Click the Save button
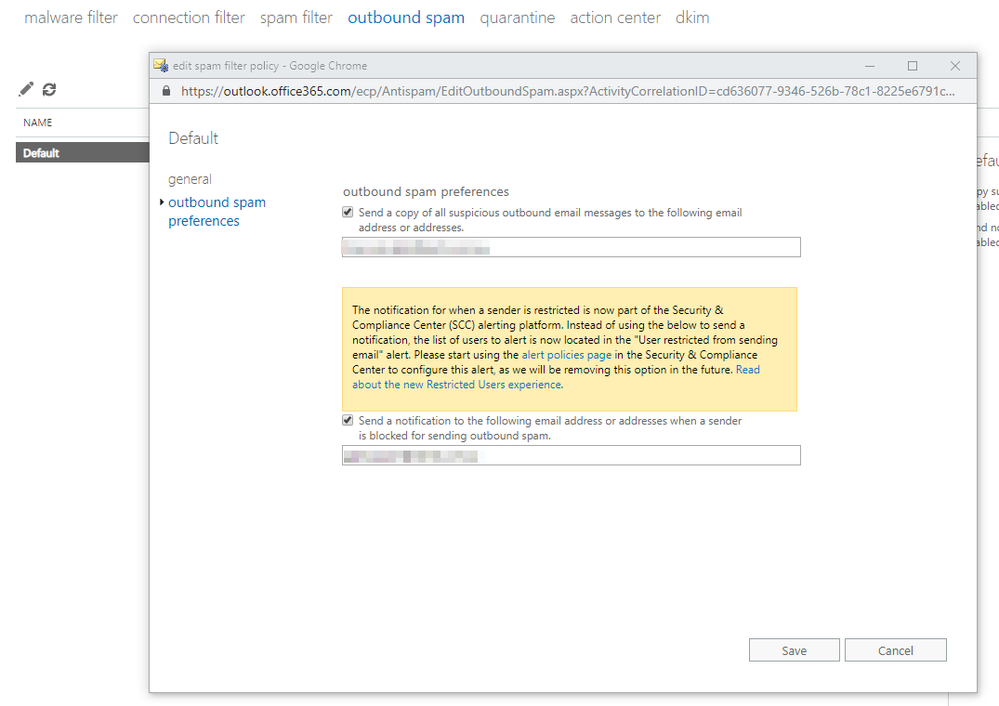This screenshot has width=999, height=706. 794,650
